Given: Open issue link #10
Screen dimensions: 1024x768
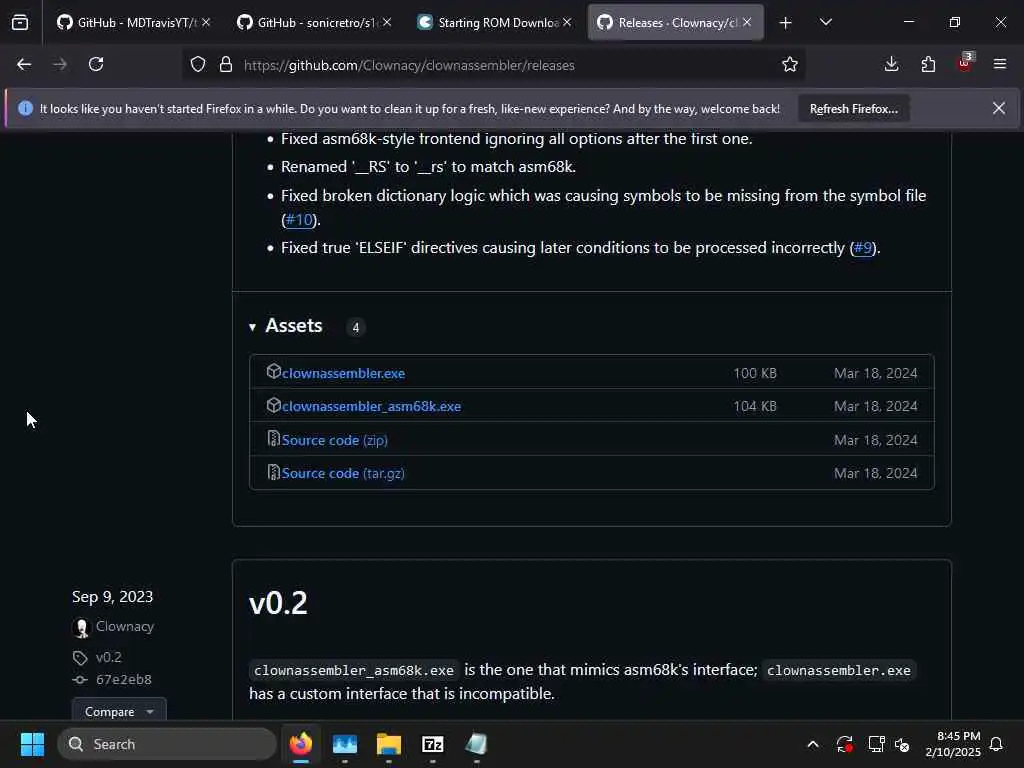Looking at the screenshot, I should coord(299,220).
